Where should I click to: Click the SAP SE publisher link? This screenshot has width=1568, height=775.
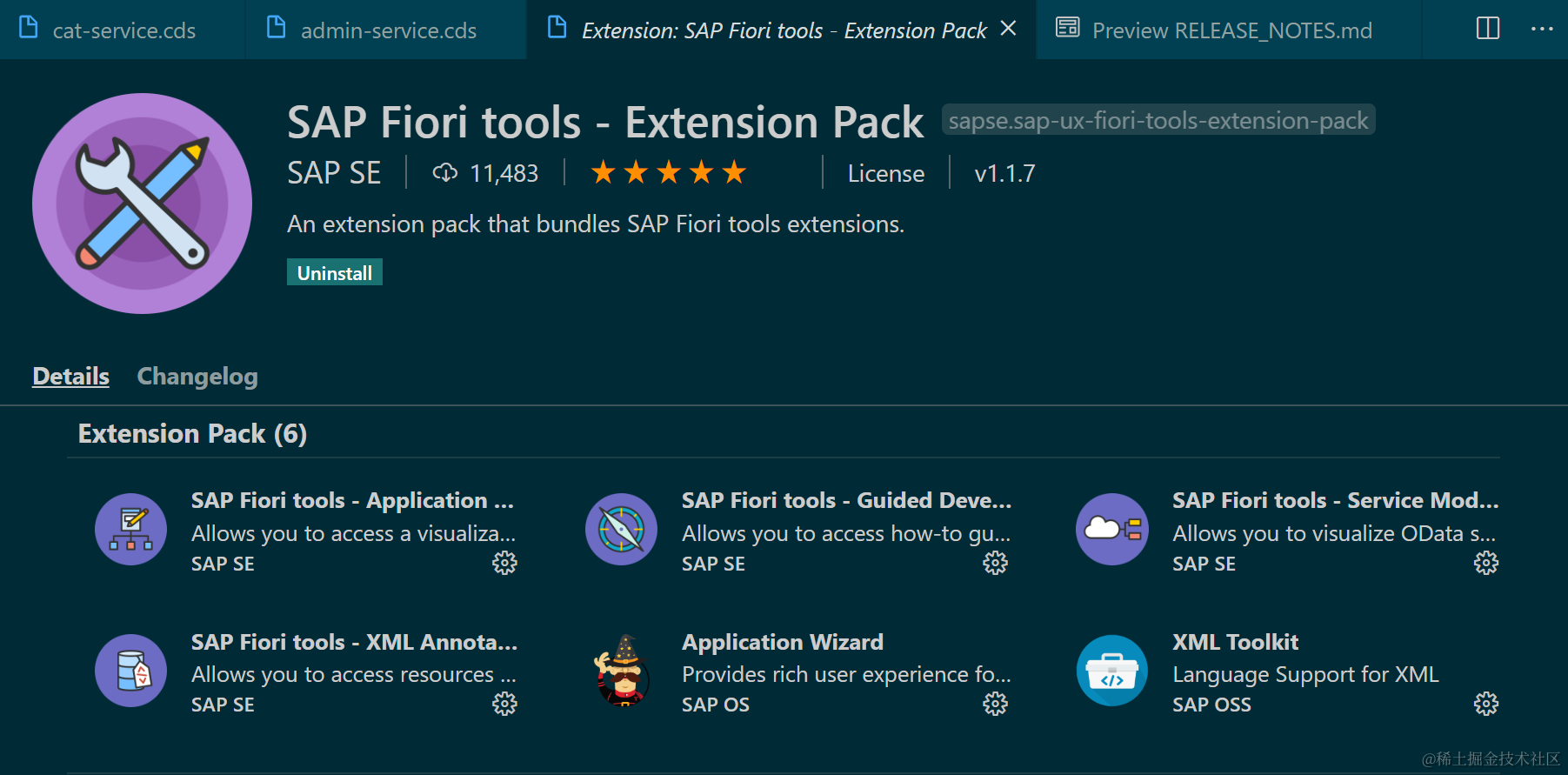point(334,173)
